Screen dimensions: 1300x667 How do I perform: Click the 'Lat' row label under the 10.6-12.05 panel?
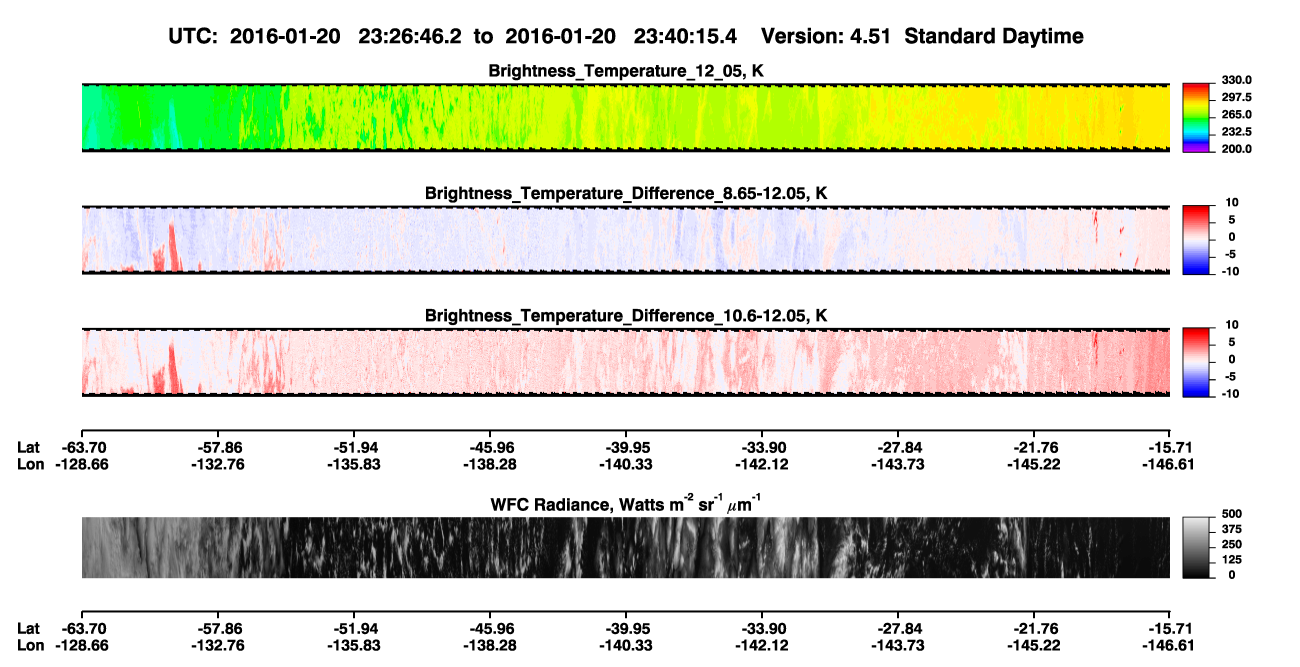tap(29, 447)
